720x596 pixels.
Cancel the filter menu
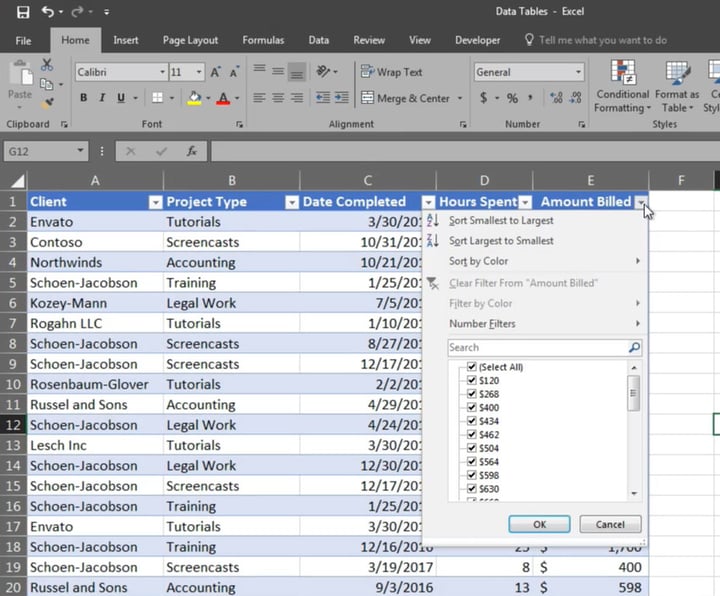[x=610, y=524]
